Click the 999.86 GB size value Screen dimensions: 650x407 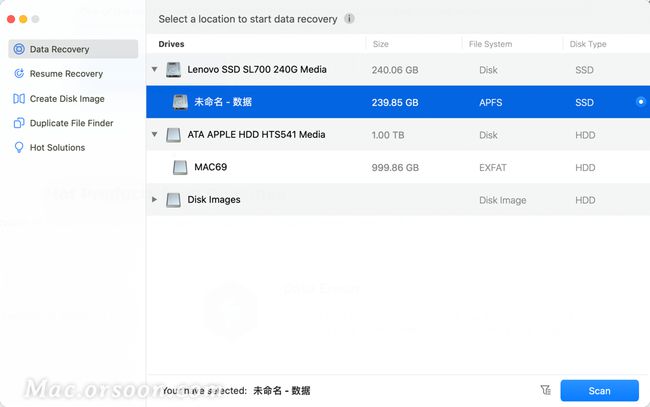395,167
